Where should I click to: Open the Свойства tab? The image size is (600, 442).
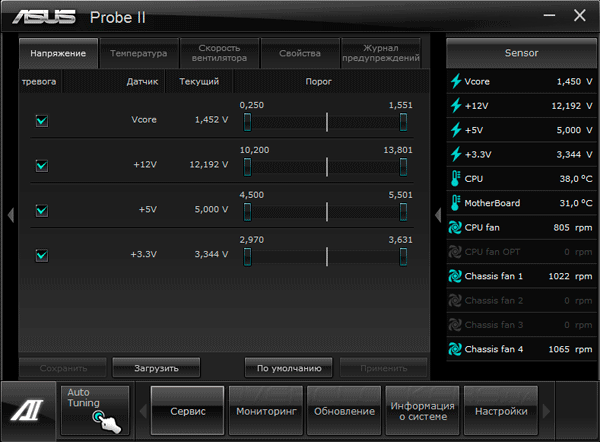tap(300, 53)
